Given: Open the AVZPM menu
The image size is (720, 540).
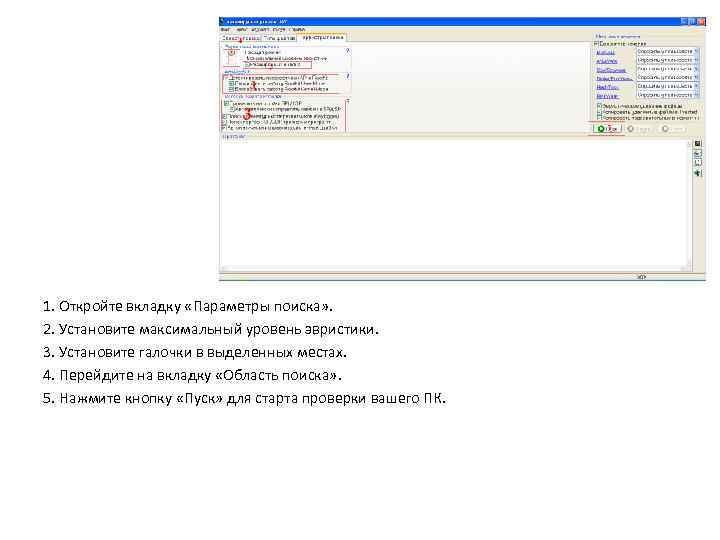Looking at the screenshot, I should [279, 29].
